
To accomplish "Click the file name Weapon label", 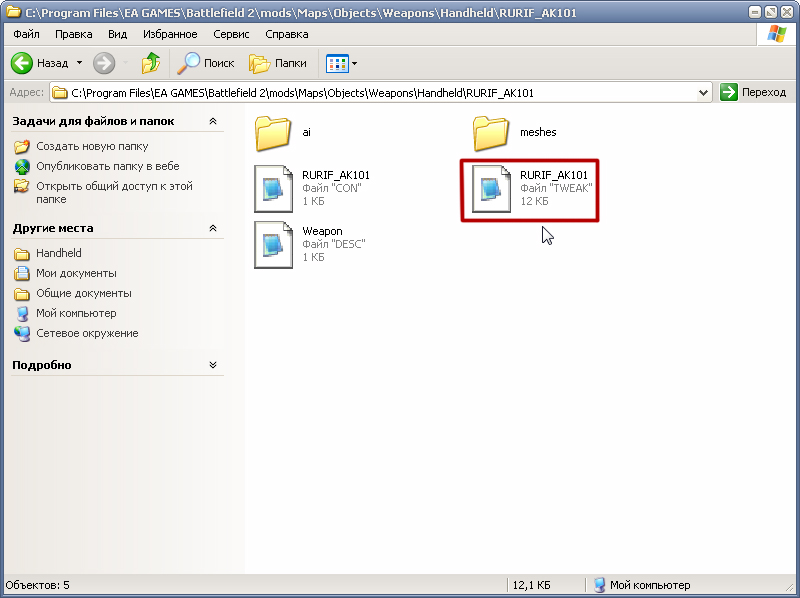I will 322,231.
